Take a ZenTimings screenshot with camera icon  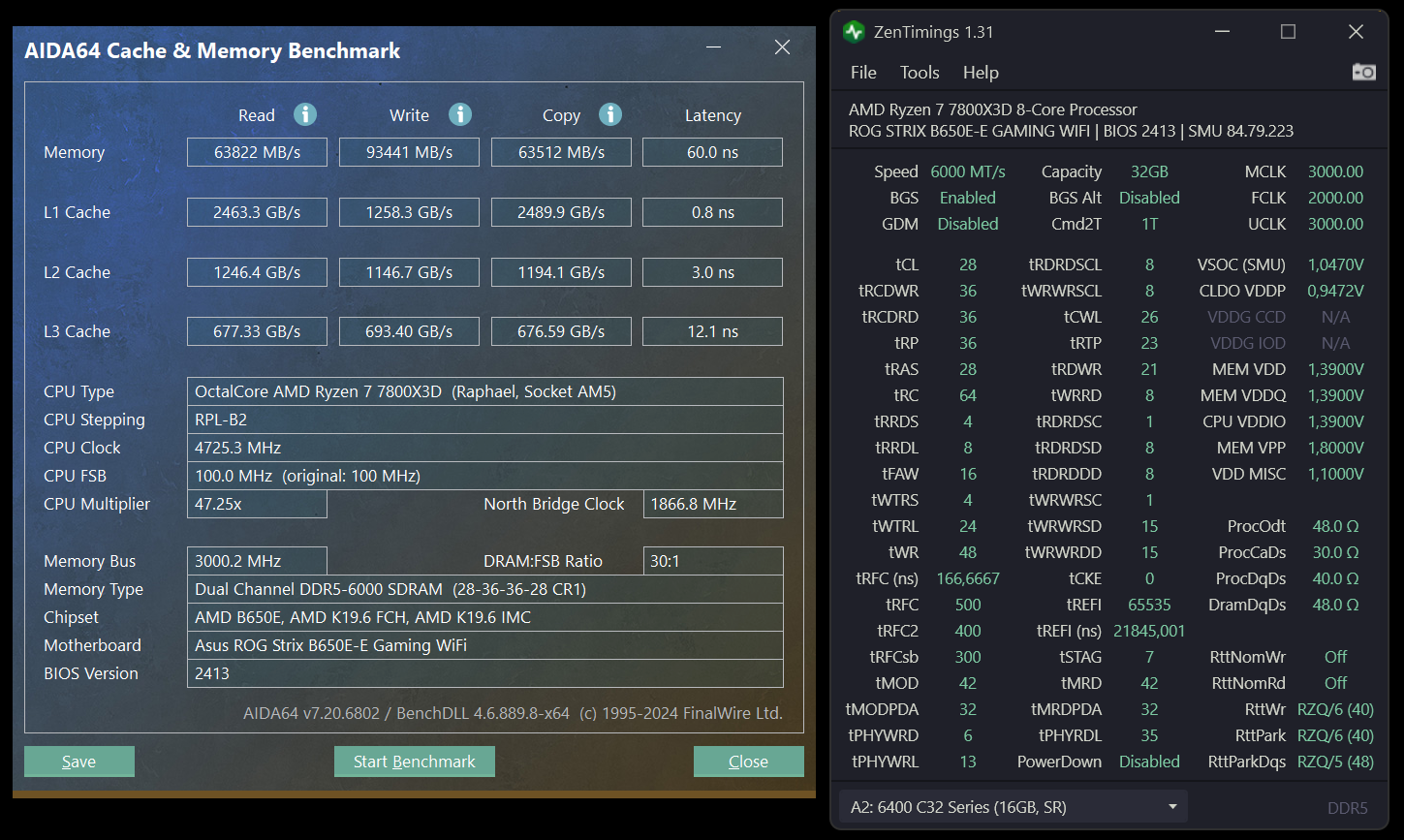[x=1363, y=72]
